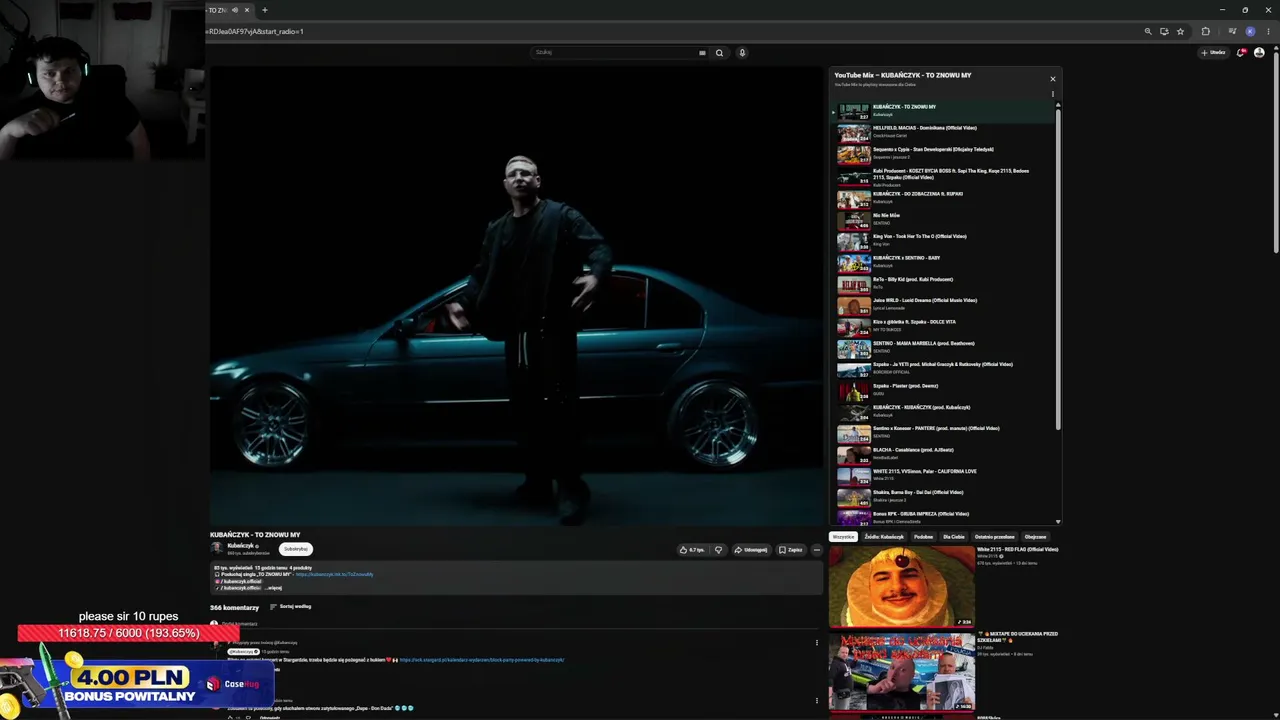
Task: Subscribe to Kubańczyk with the Subskrybuj button
Action: click(x=295, y=548)
